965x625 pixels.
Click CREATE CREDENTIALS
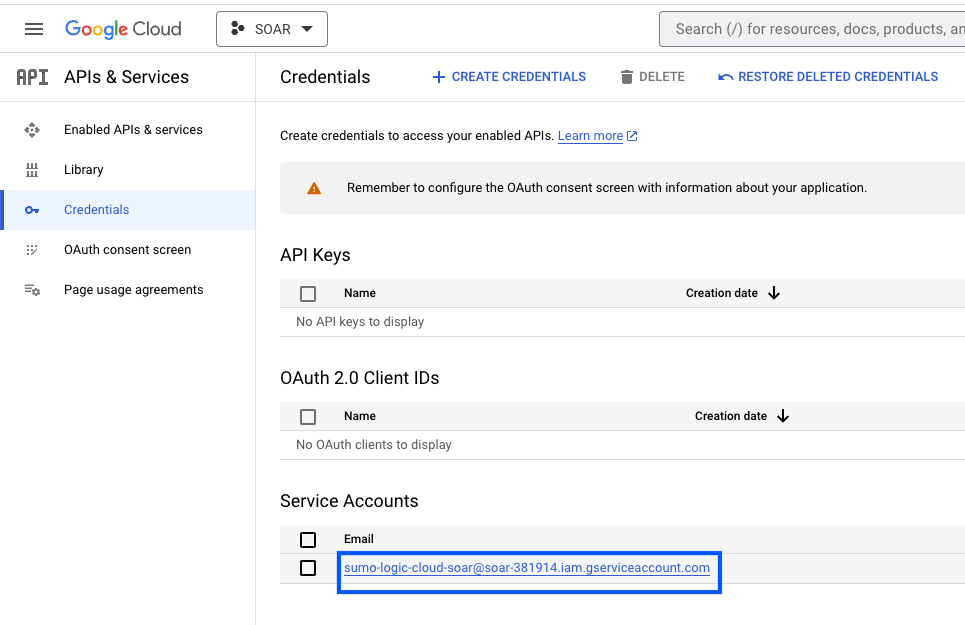pos(508,76)
